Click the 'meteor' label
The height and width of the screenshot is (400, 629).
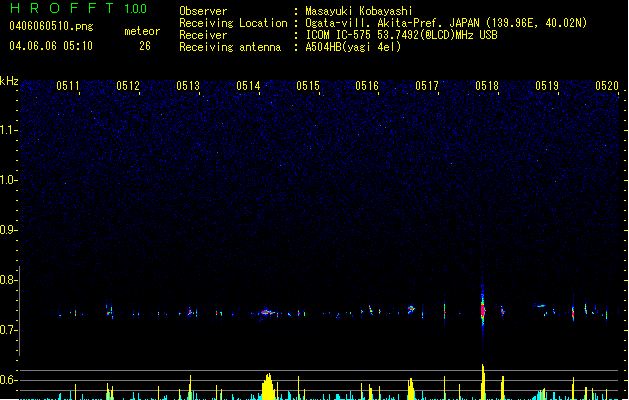(142, 31)
